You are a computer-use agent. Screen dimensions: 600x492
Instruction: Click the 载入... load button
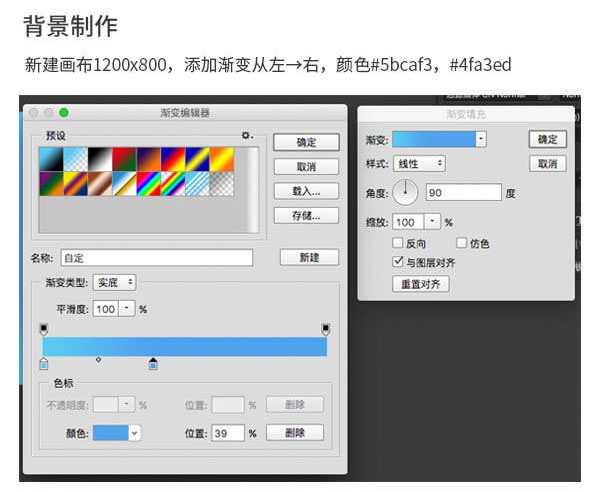coord(306,191)
